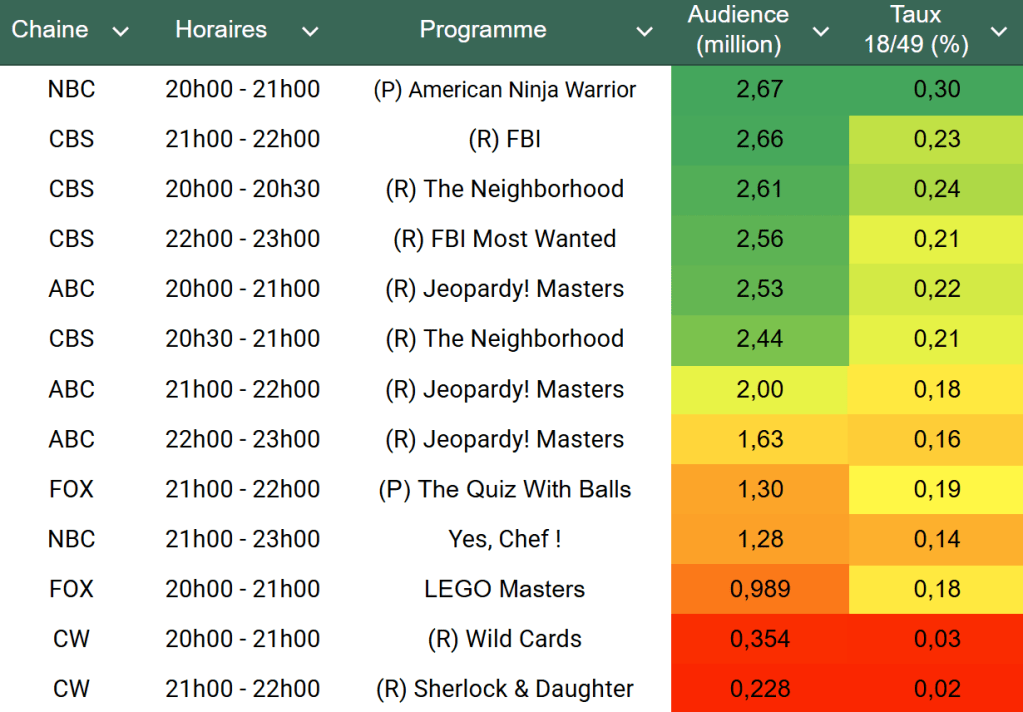Screen dimensions: 1023x712
Task: Select the Yes, Chef ! programme cell
Action: (505, 539)
